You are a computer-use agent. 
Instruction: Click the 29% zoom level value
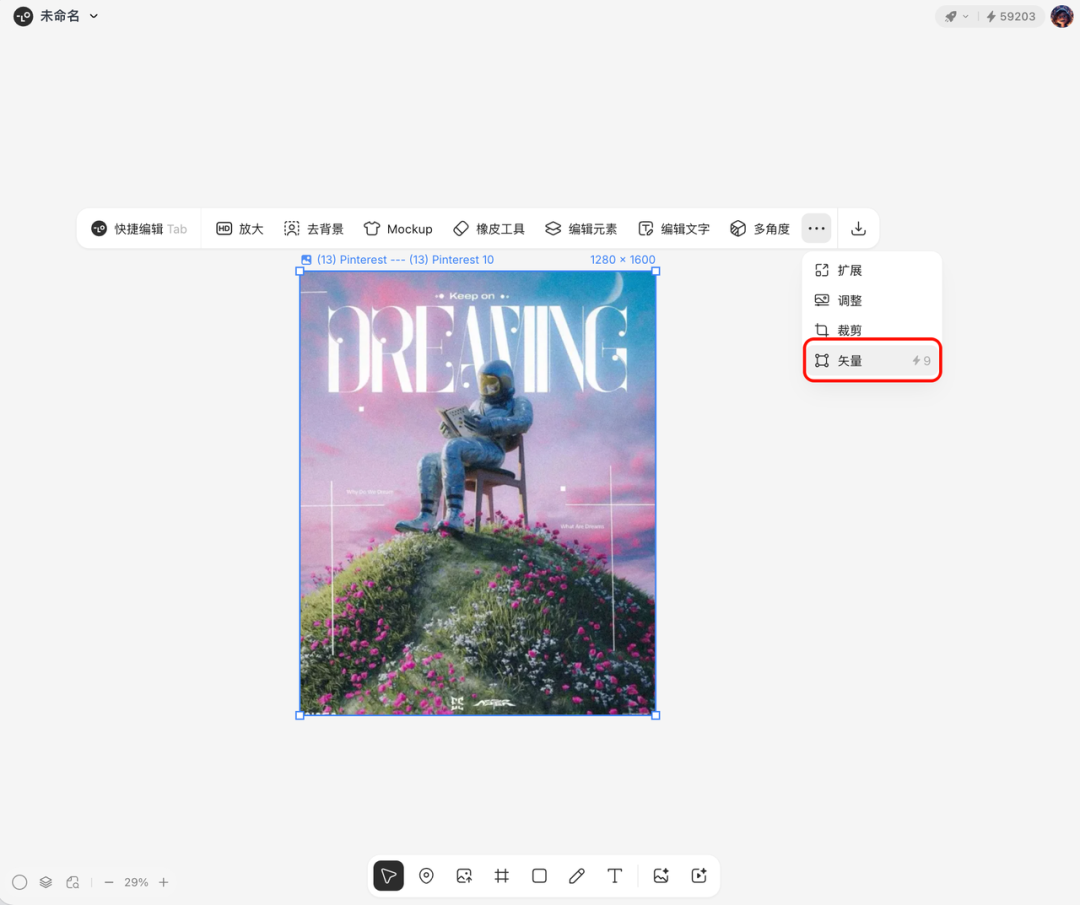click(136, 882)
